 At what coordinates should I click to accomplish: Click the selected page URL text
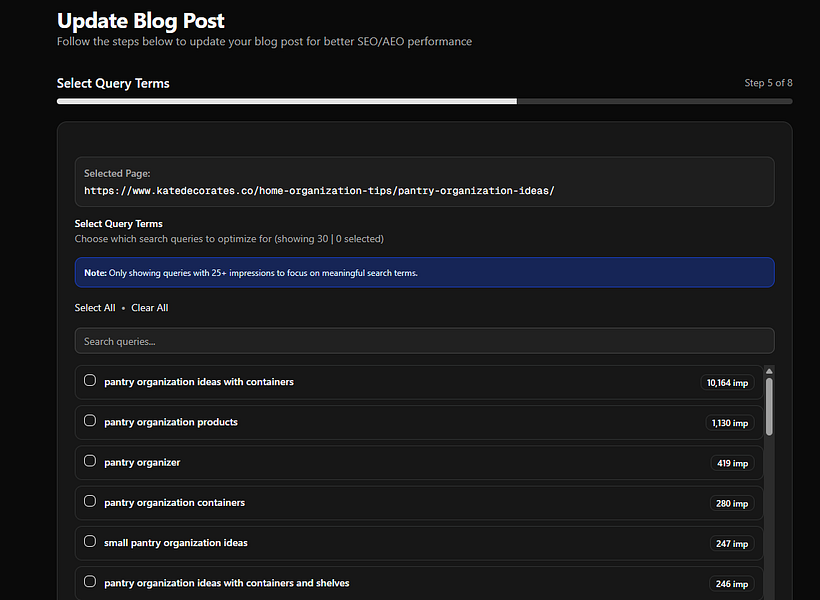[x=319, y=191]
